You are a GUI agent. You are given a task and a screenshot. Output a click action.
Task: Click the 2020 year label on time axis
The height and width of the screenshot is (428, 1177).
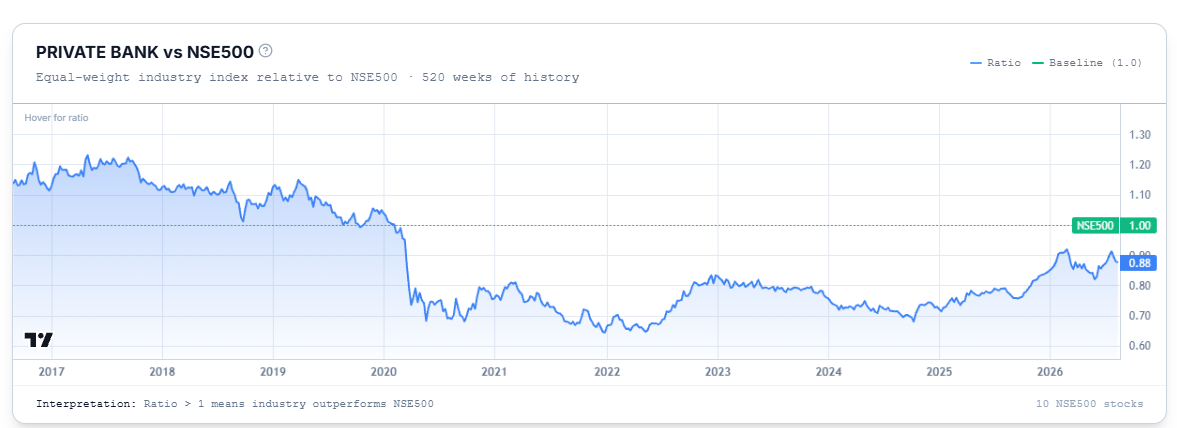tap(384, 372)
